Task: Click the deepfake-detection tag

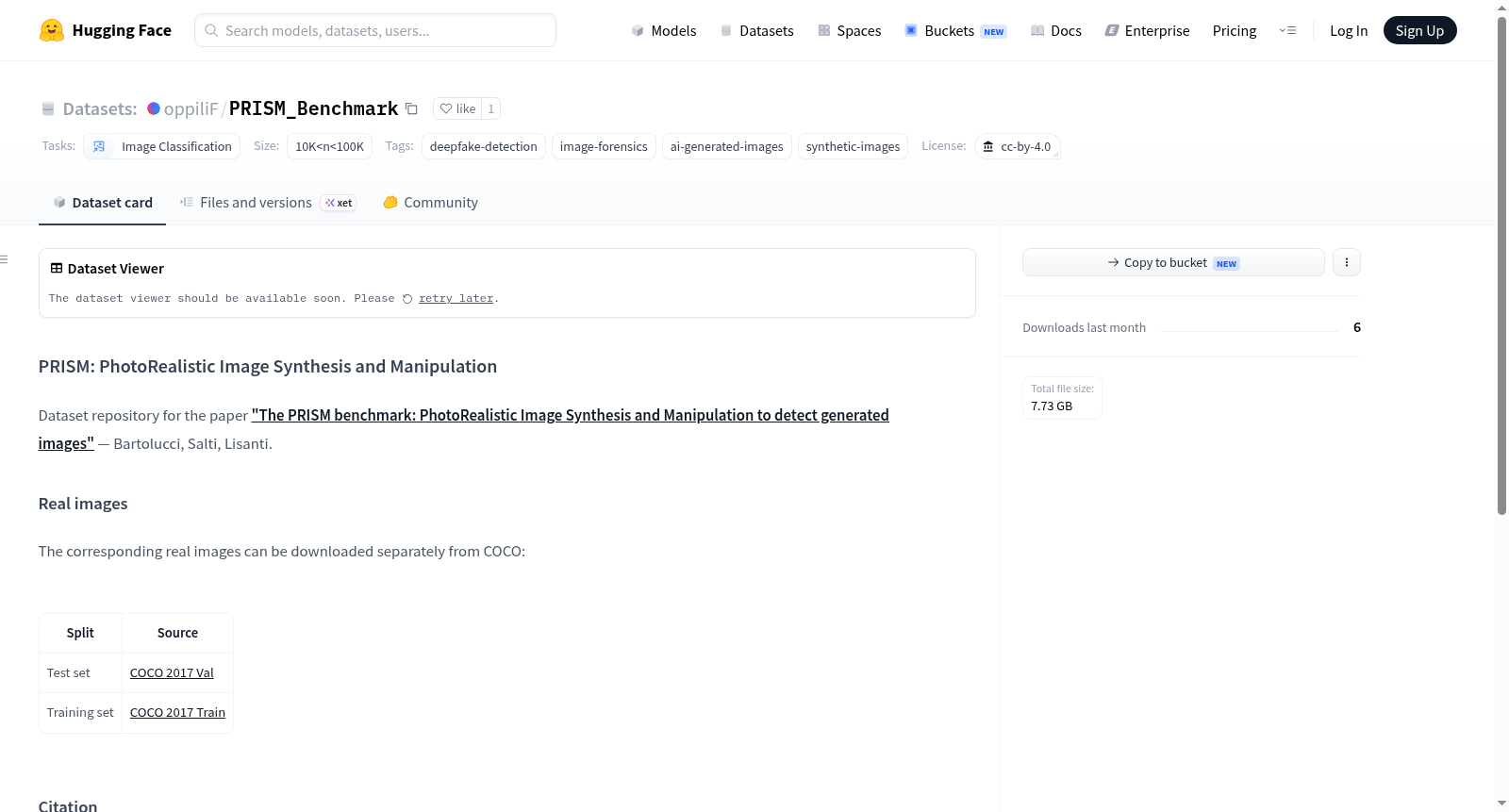Action: point(484,146)
